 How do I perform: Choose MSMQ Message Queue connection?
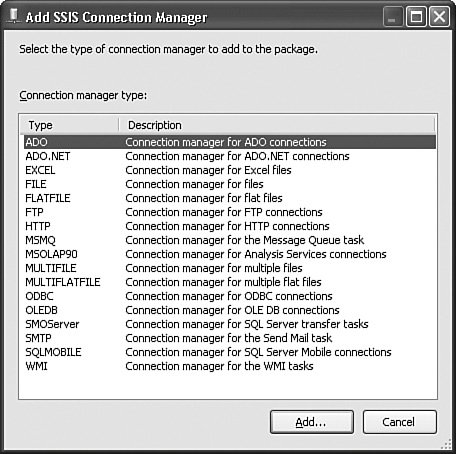(x=230, y=240)
